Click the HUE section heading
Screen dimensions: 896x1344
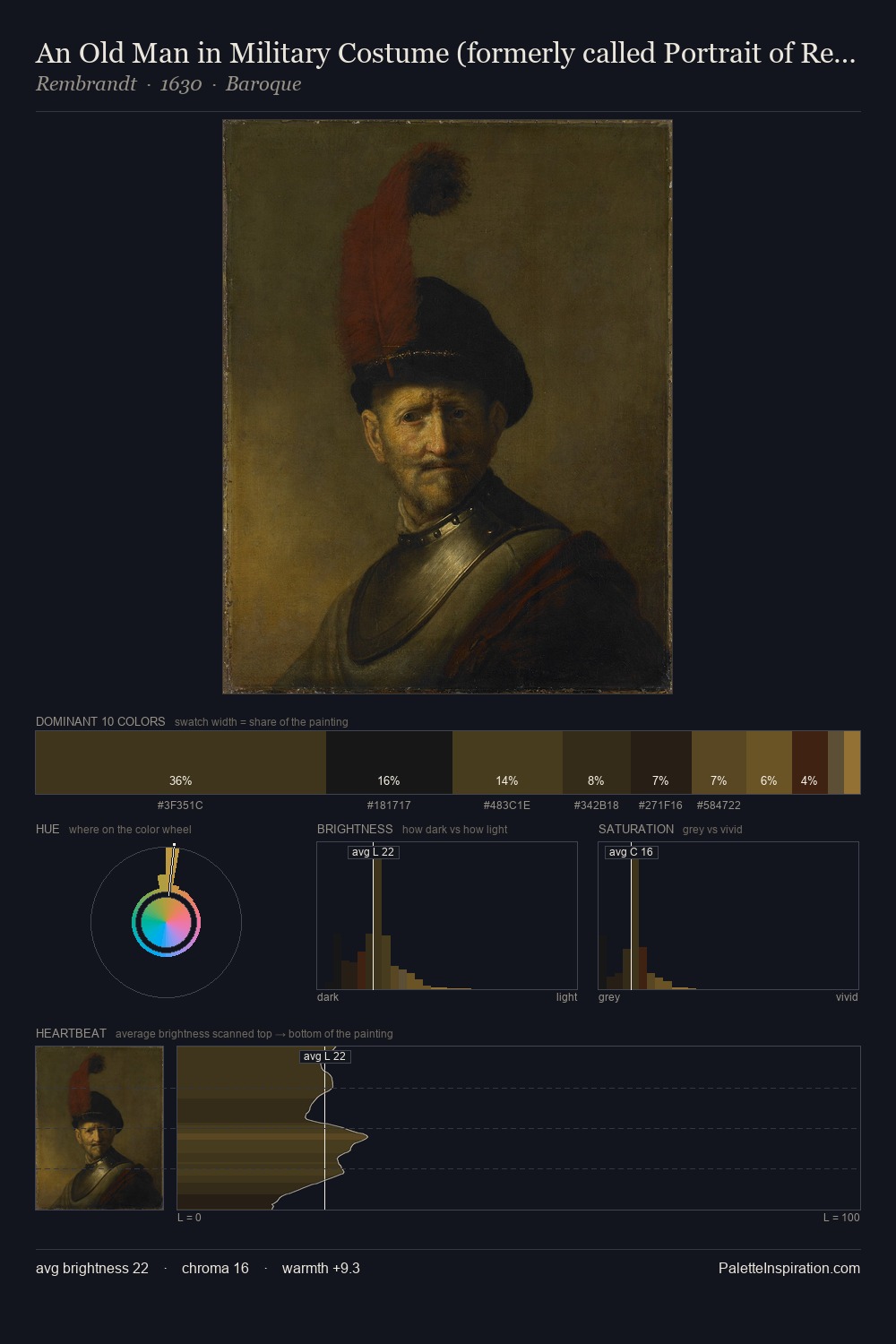47,829
